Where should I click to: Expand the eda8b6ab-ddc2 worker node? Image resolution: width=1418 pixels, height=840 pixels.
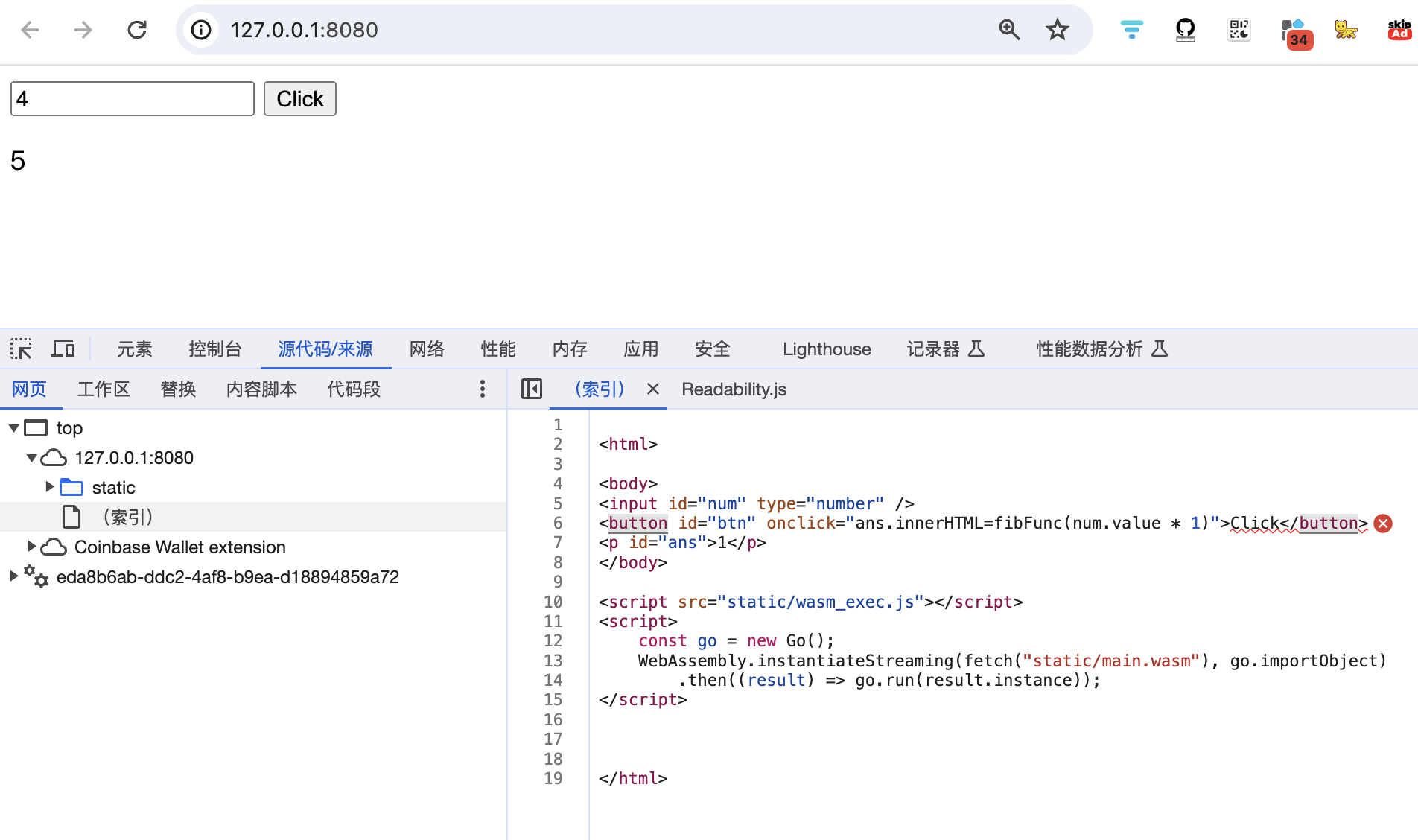coord(13,576)
